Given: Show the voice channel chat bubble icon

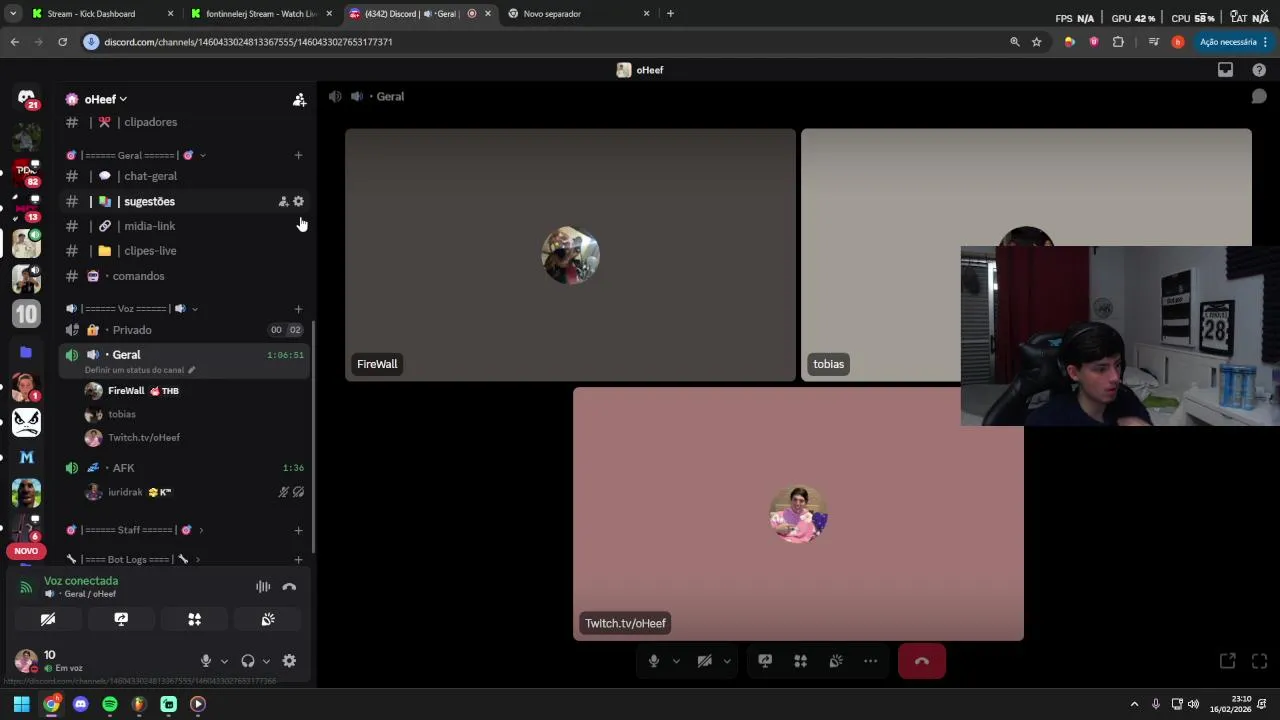Looking at the screenshot, I should pyautogui.click(x=1259, y=96).
